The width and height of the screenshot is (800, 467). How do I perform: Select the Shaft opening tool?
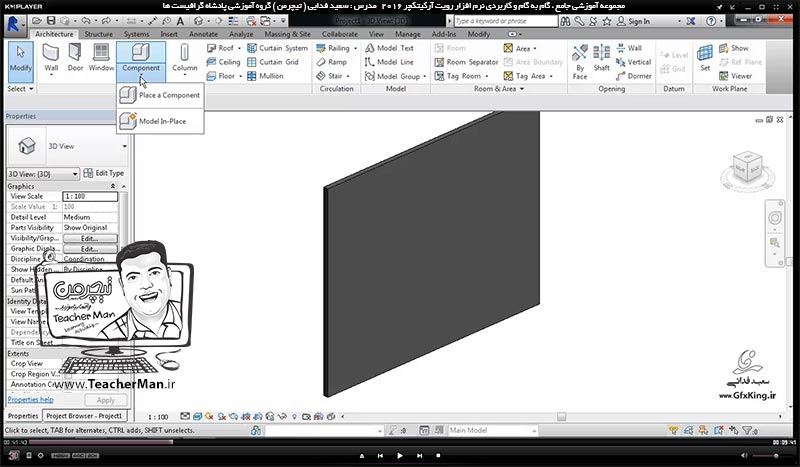pos(602,58)
